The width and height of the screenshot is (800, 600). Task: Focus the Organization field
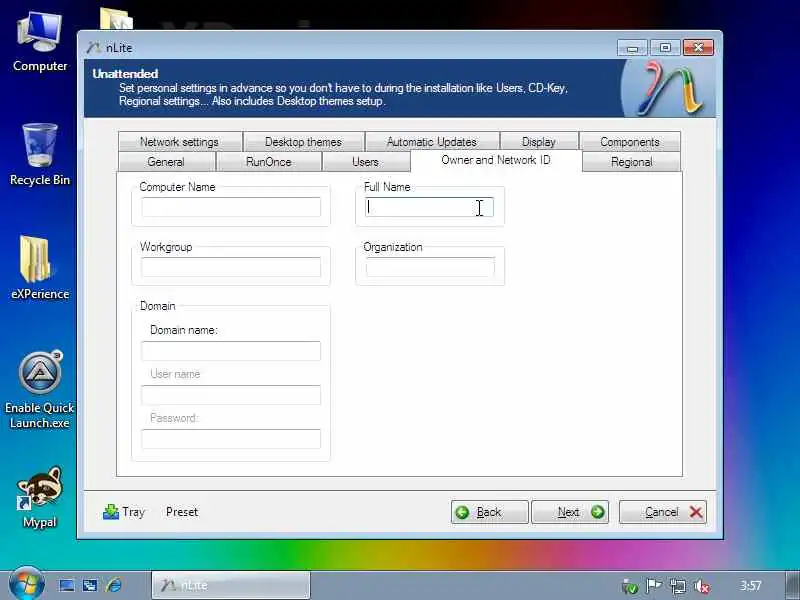430,267
